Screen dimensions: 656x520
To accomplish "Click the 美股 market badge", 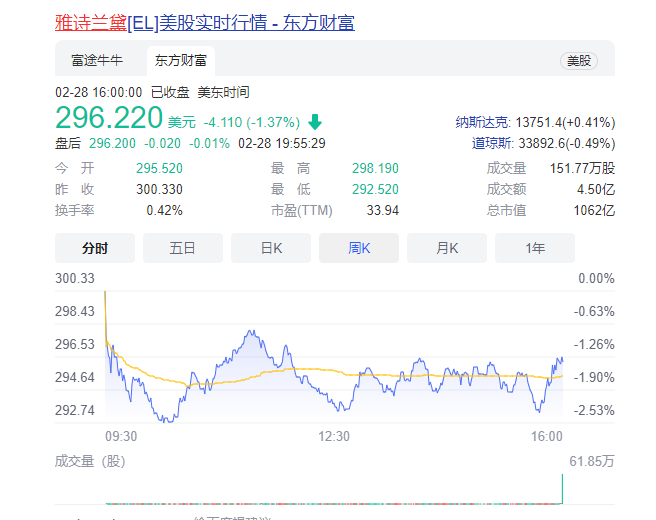I will [579, 61].
